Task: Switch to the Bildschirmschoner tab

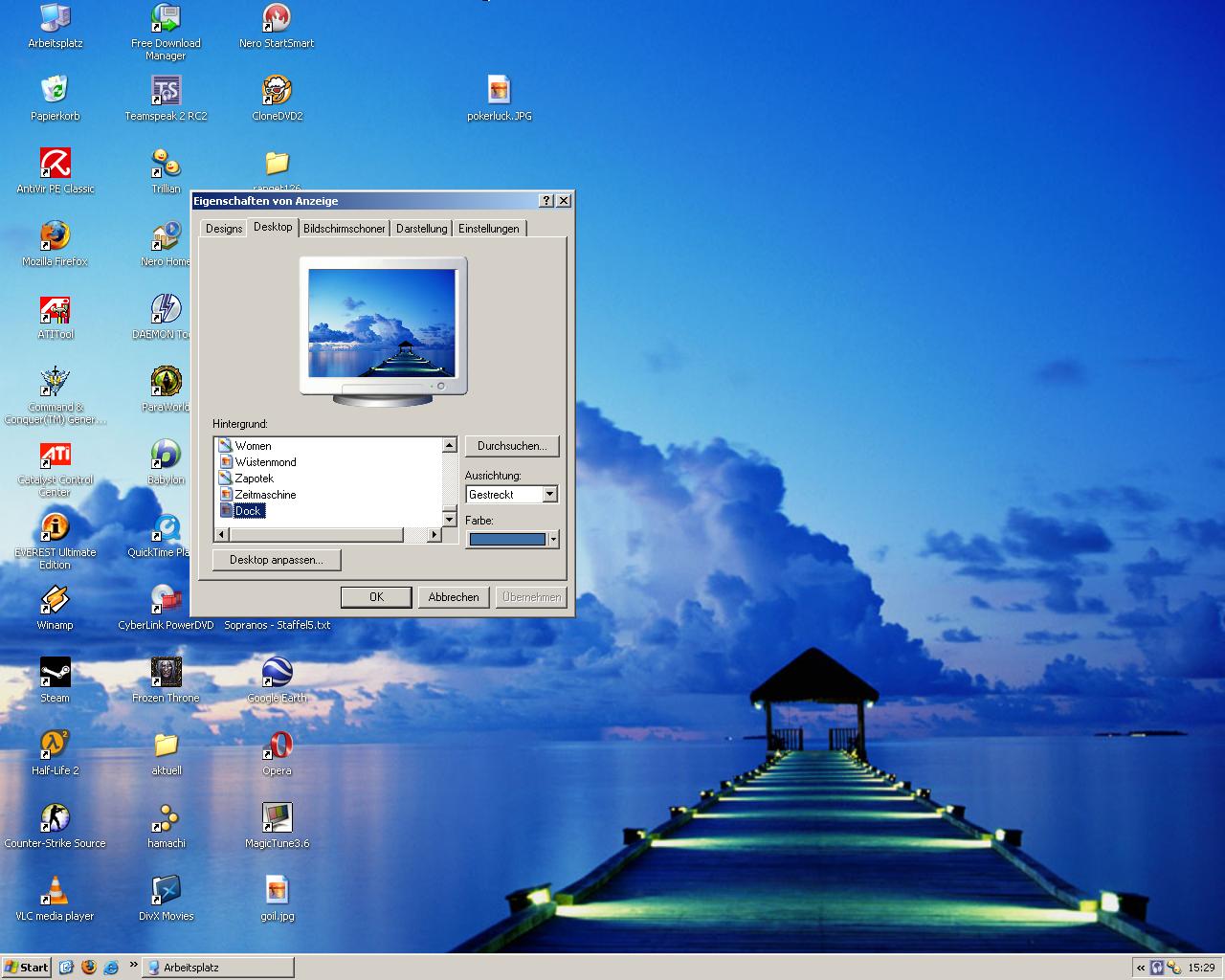Action: (x=344, y=229)
